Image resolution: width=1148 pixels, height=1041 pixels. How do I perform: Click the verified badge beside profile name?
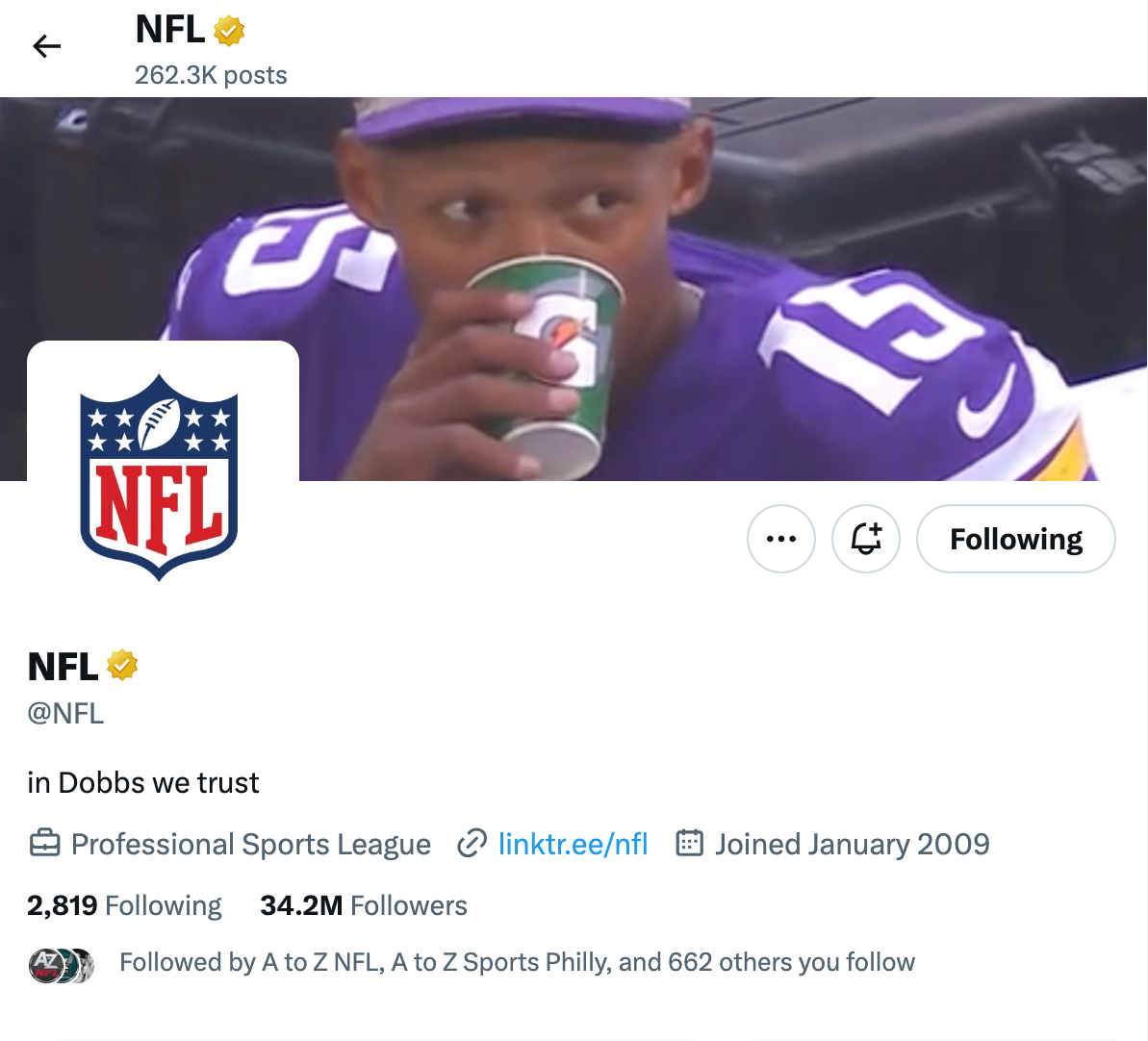coord(122,666)
